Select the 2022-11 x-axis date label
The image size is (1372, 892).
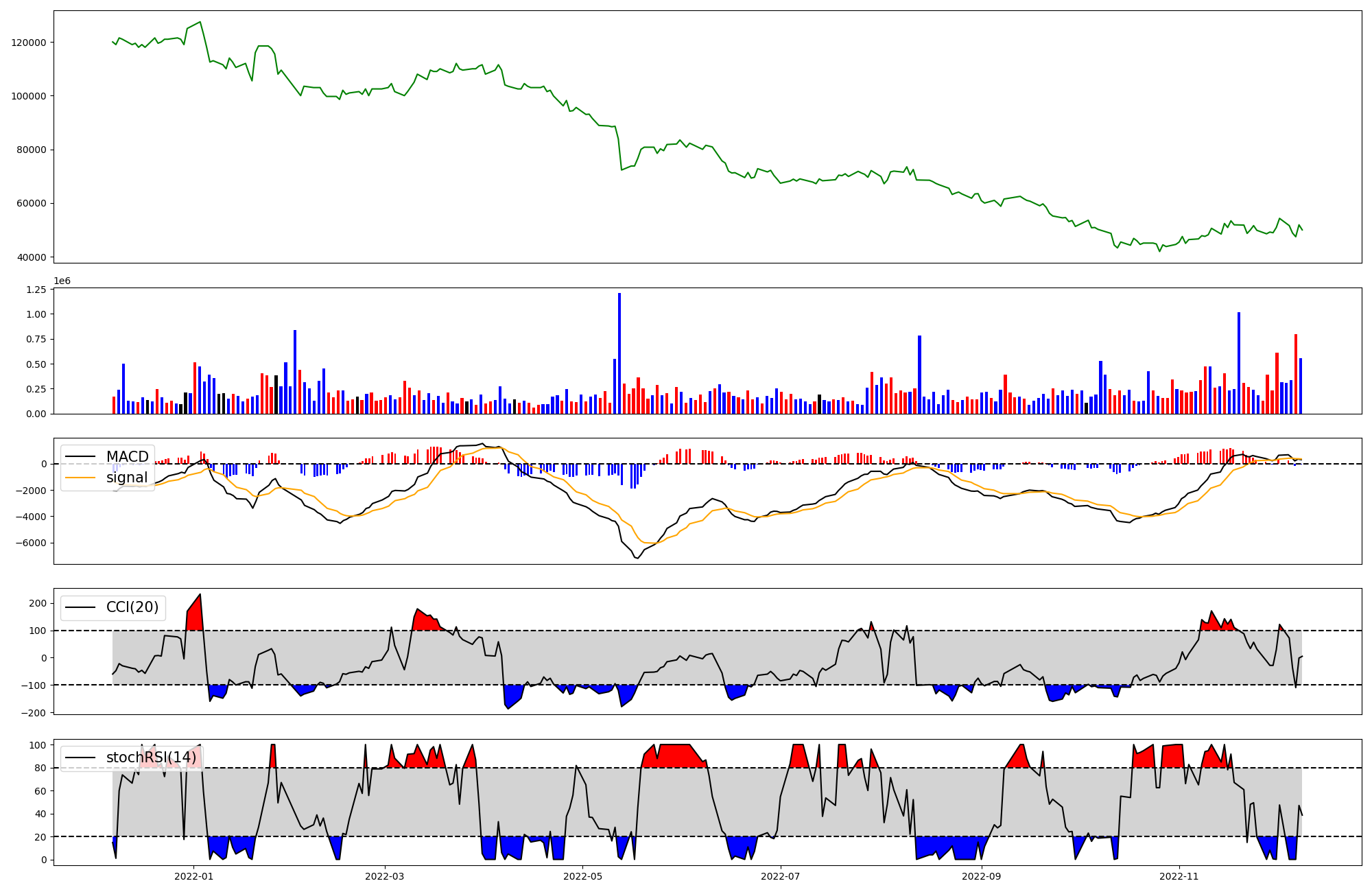[1179, 876]
